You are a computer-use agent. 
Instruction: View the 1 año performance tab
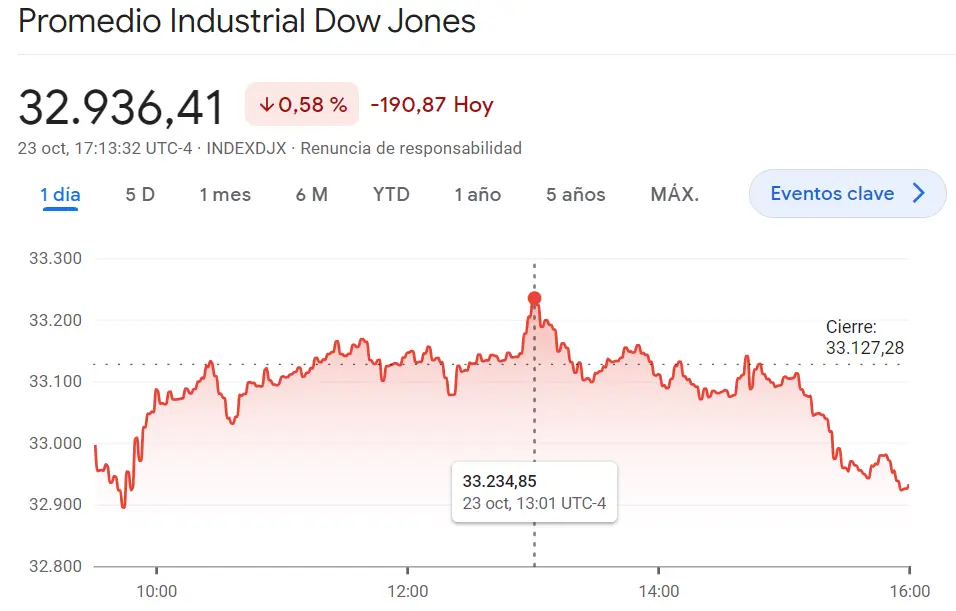pyautogui.click(x=477, y=195)
